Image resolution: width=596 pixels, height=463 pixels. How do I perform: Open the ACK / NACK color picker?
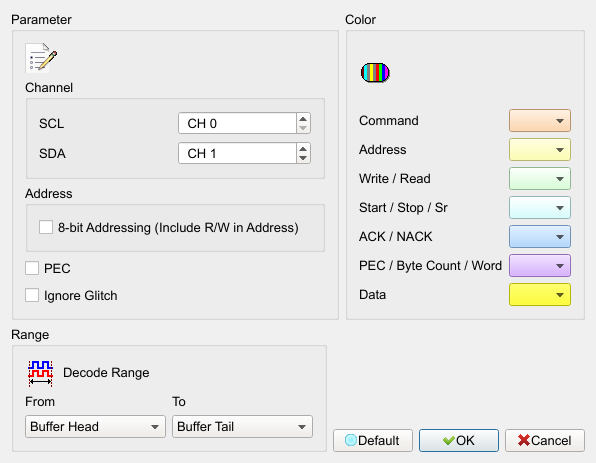point(540,237)
